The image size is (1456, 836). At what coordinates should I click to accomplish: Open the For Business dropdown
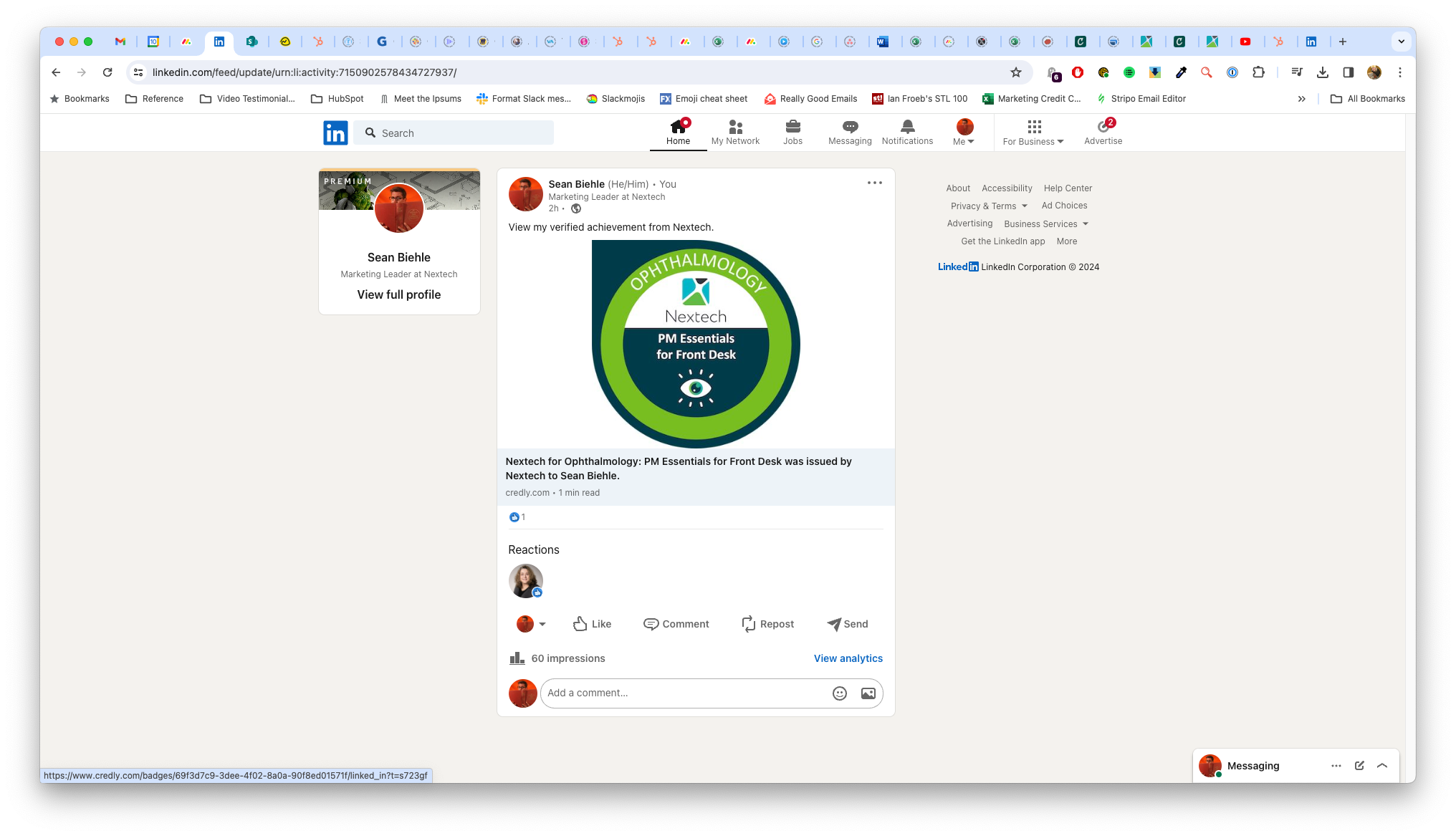pos(1033,133)
